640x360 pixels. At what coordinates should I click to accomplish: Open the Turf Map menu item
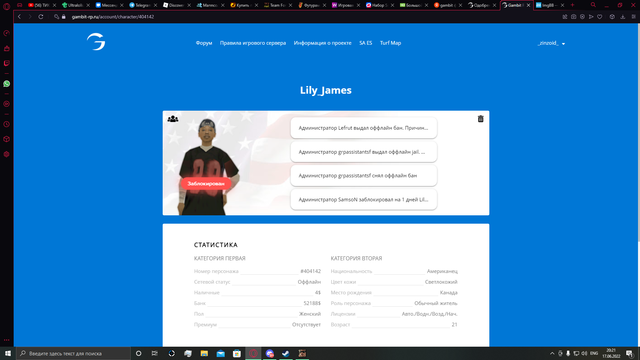(390, 43)
